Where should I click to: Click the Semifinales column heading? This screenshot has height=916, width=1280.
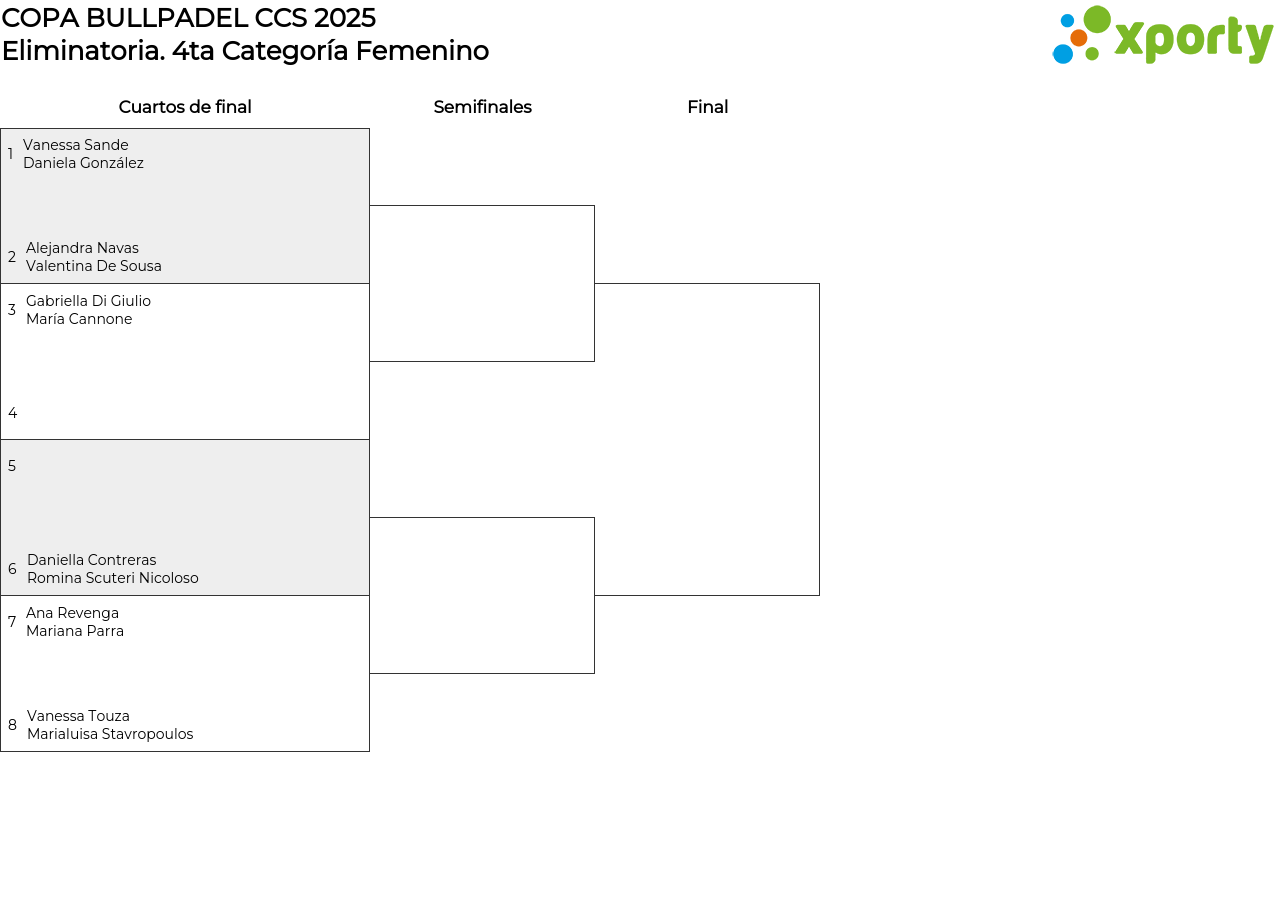coord(482,108)
